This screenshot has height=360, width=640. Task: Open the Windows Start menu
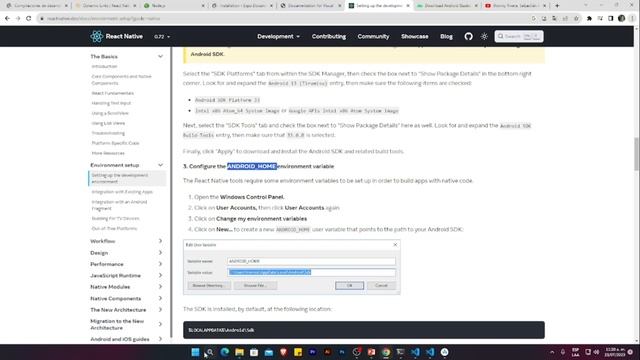pos(195,352)
